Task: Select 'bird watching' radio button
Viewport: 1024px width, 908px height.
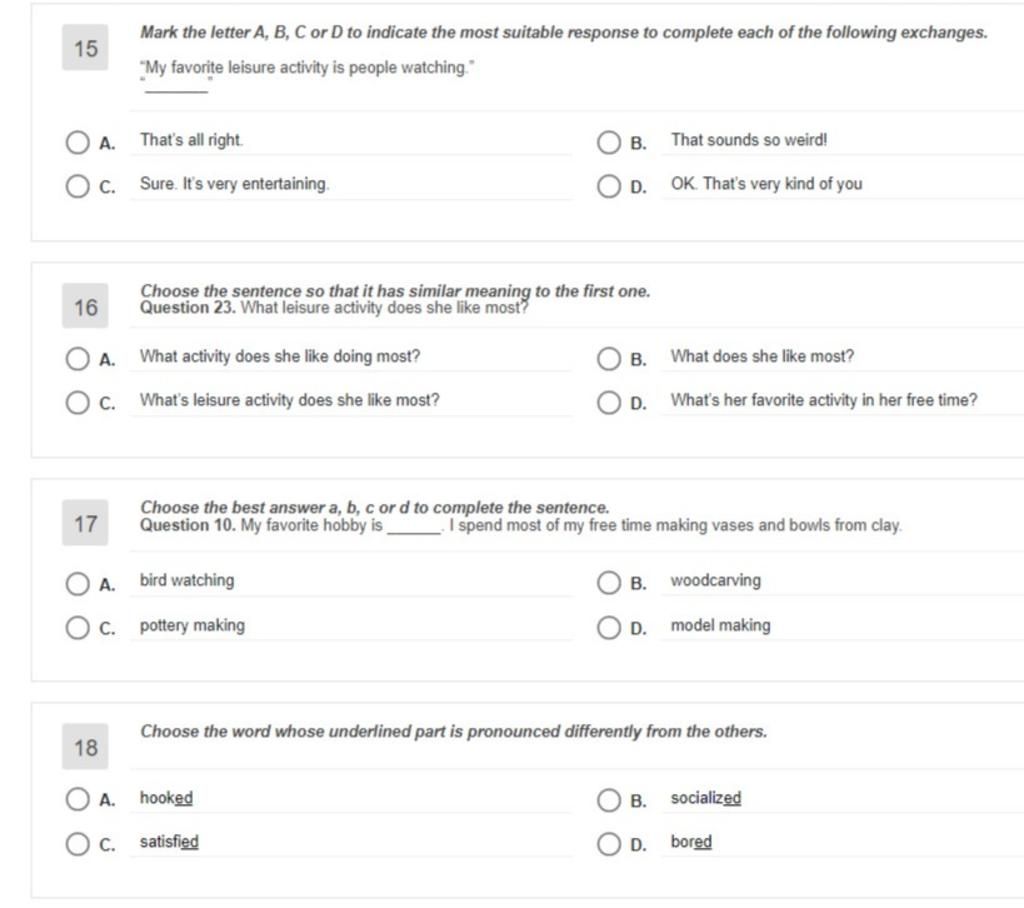Action: pyautogui.click(x=77, y=583)
